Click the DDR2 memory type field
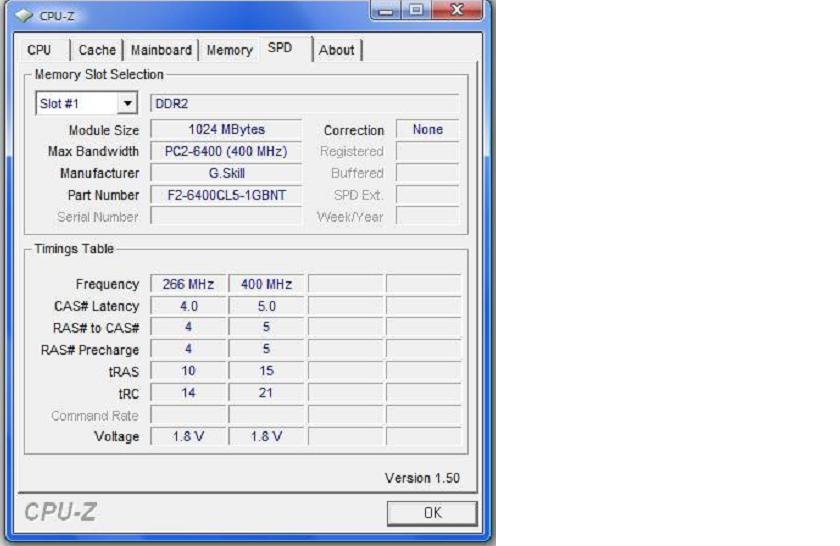This screenshot has height=546, width=840. (x=305, y=103)
